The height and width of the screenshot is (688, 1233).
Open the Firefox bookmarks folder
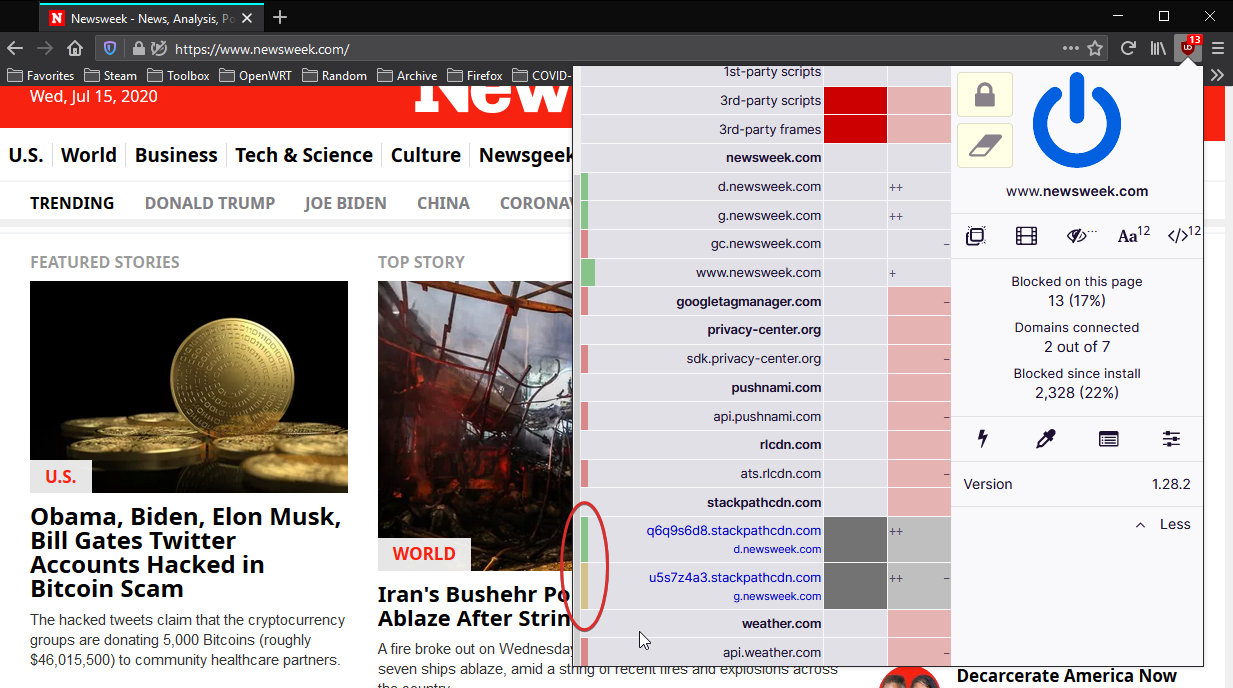475,75
